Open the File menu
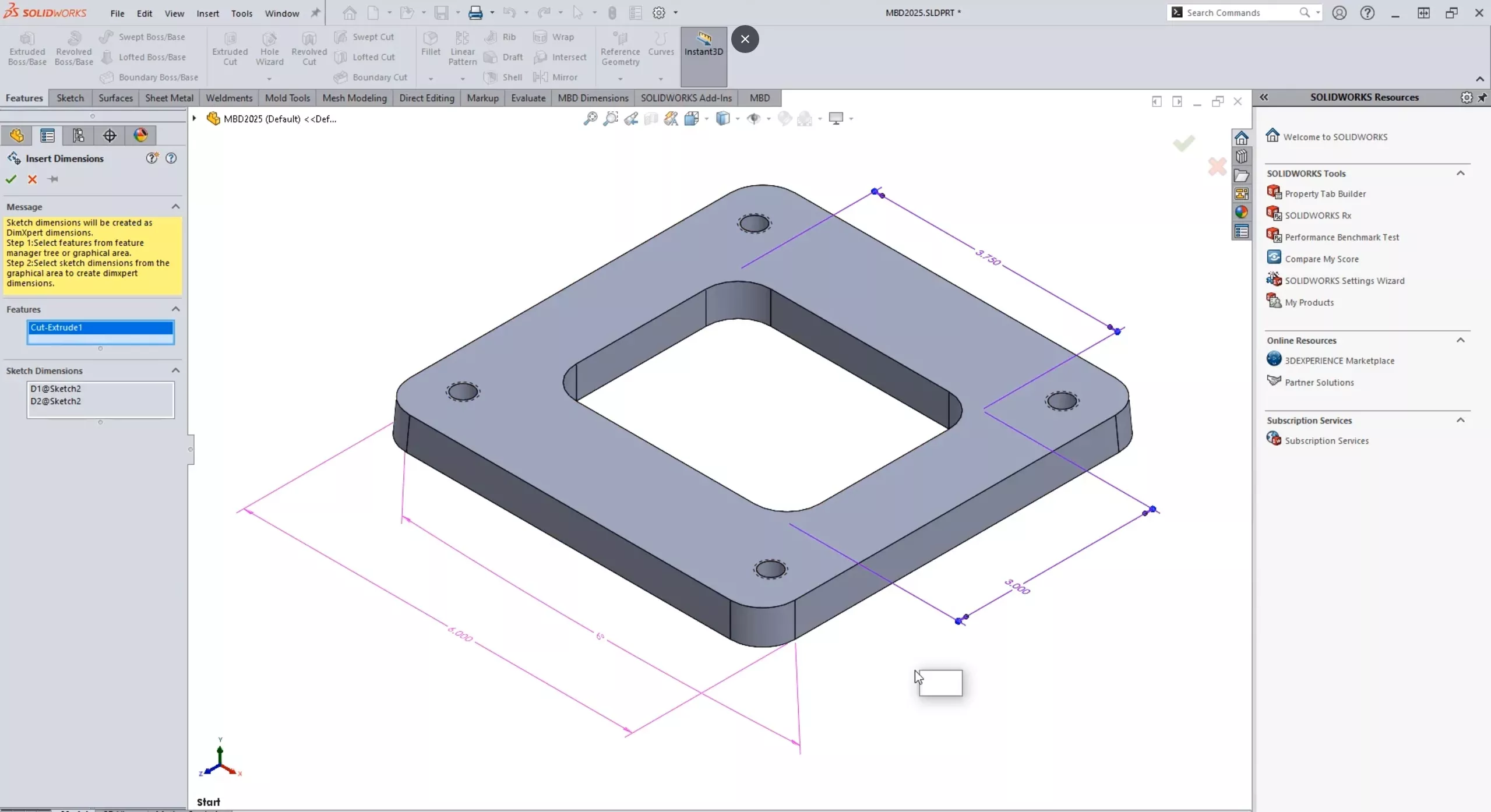 coord(117,13)
